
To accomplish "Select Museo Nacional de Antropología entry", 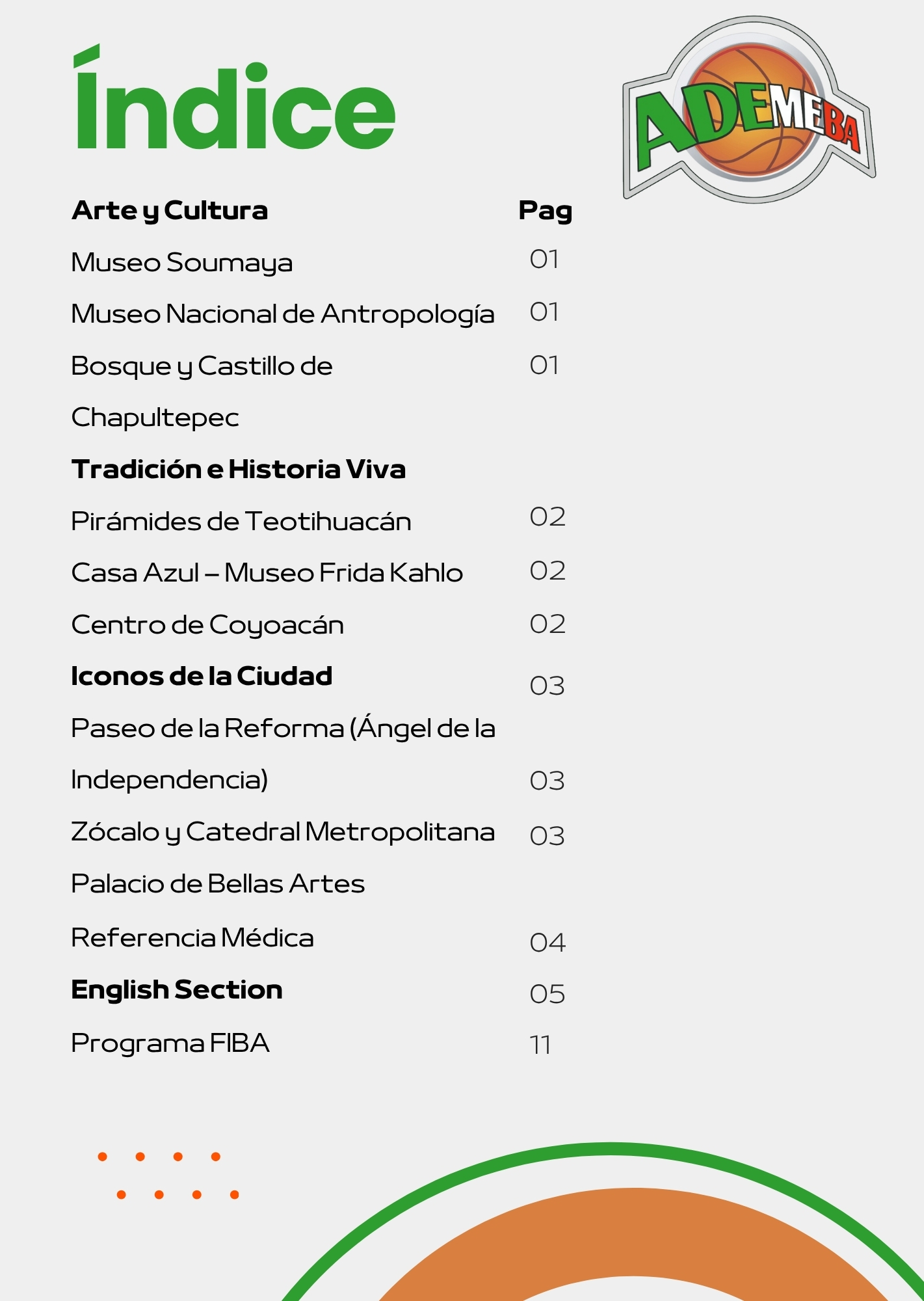I will [x=282, y=314].
